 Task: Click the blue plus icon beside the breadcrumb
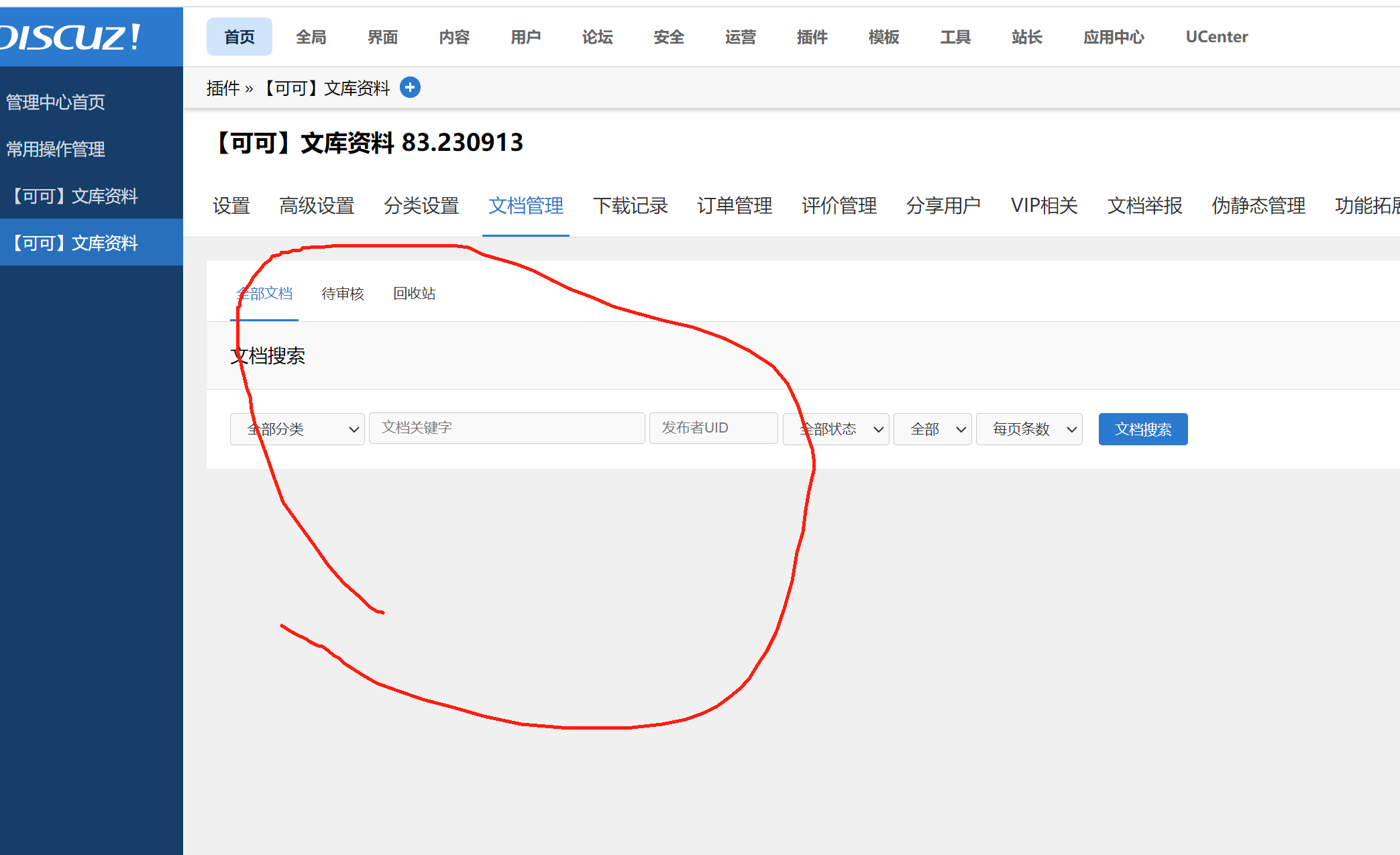pos(410,87)
